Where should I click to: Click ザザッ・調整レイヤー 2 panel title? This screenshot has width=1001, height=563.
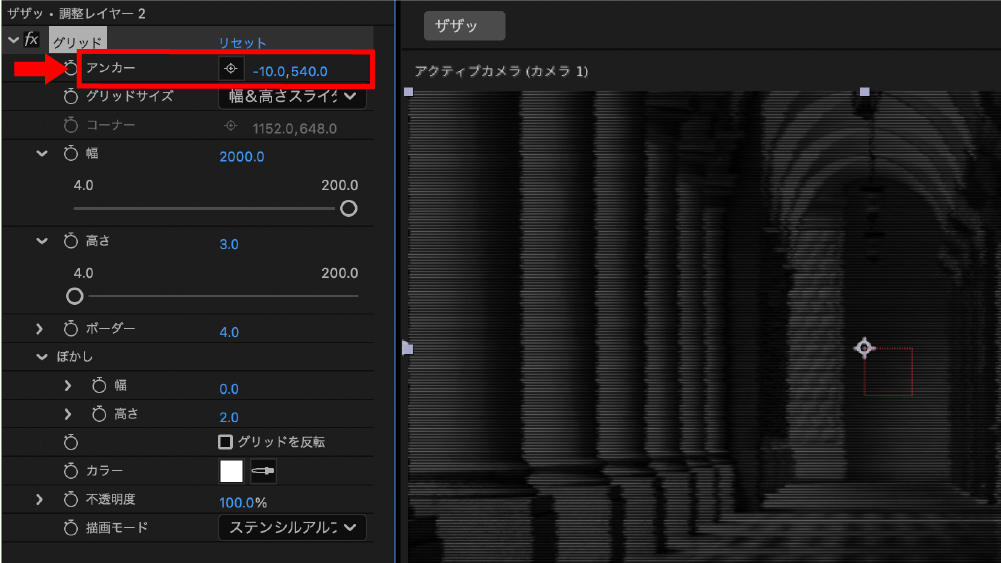click(x=76, y=13)
